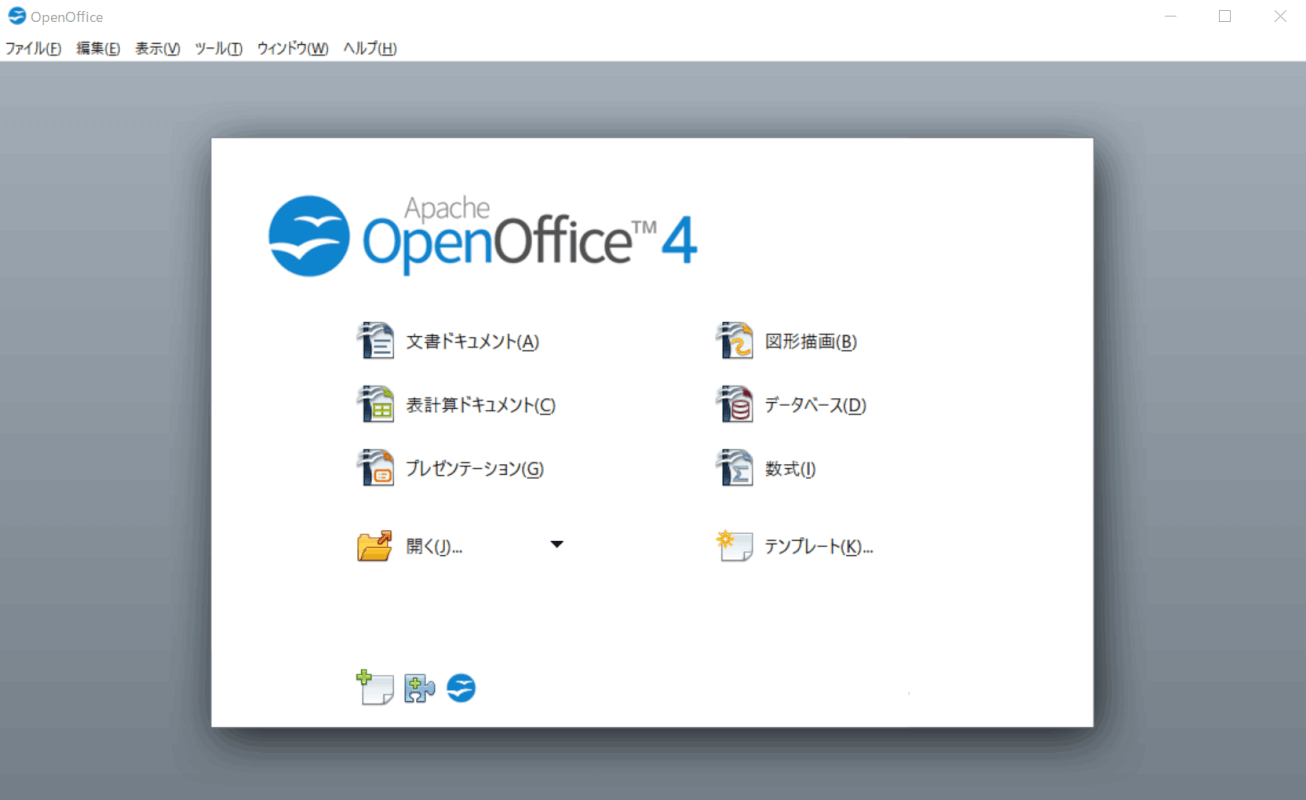
Task: Open the ツール(T) menu
Action: 218,48
